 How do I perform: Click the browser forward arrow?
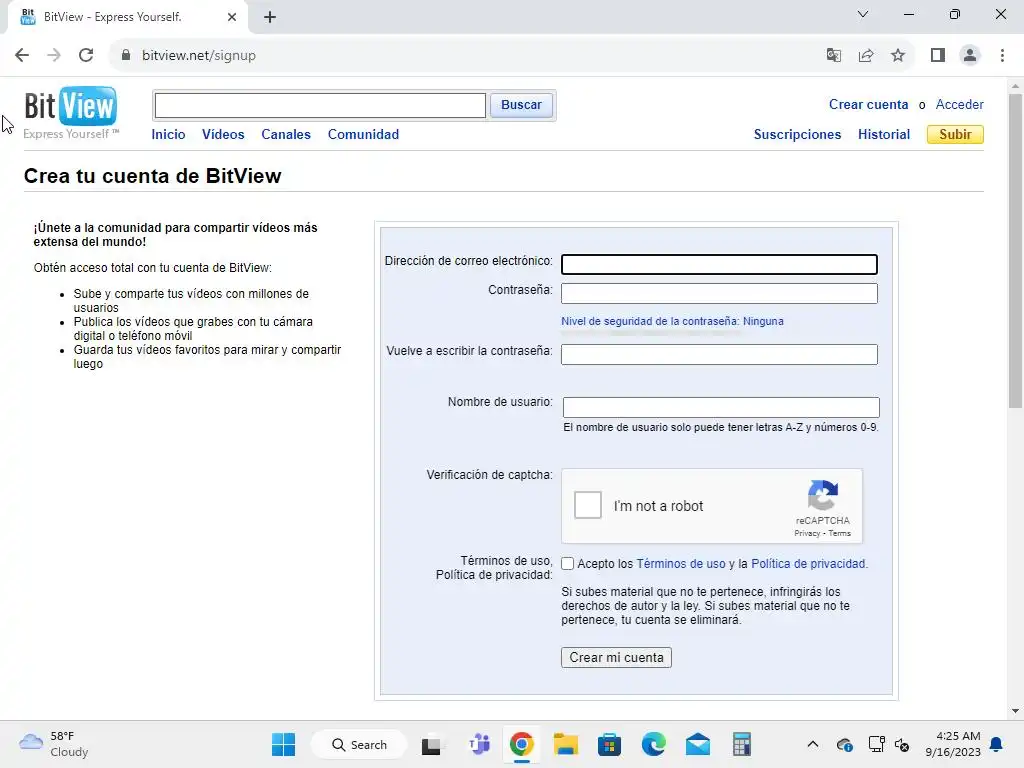pos(54,55)
